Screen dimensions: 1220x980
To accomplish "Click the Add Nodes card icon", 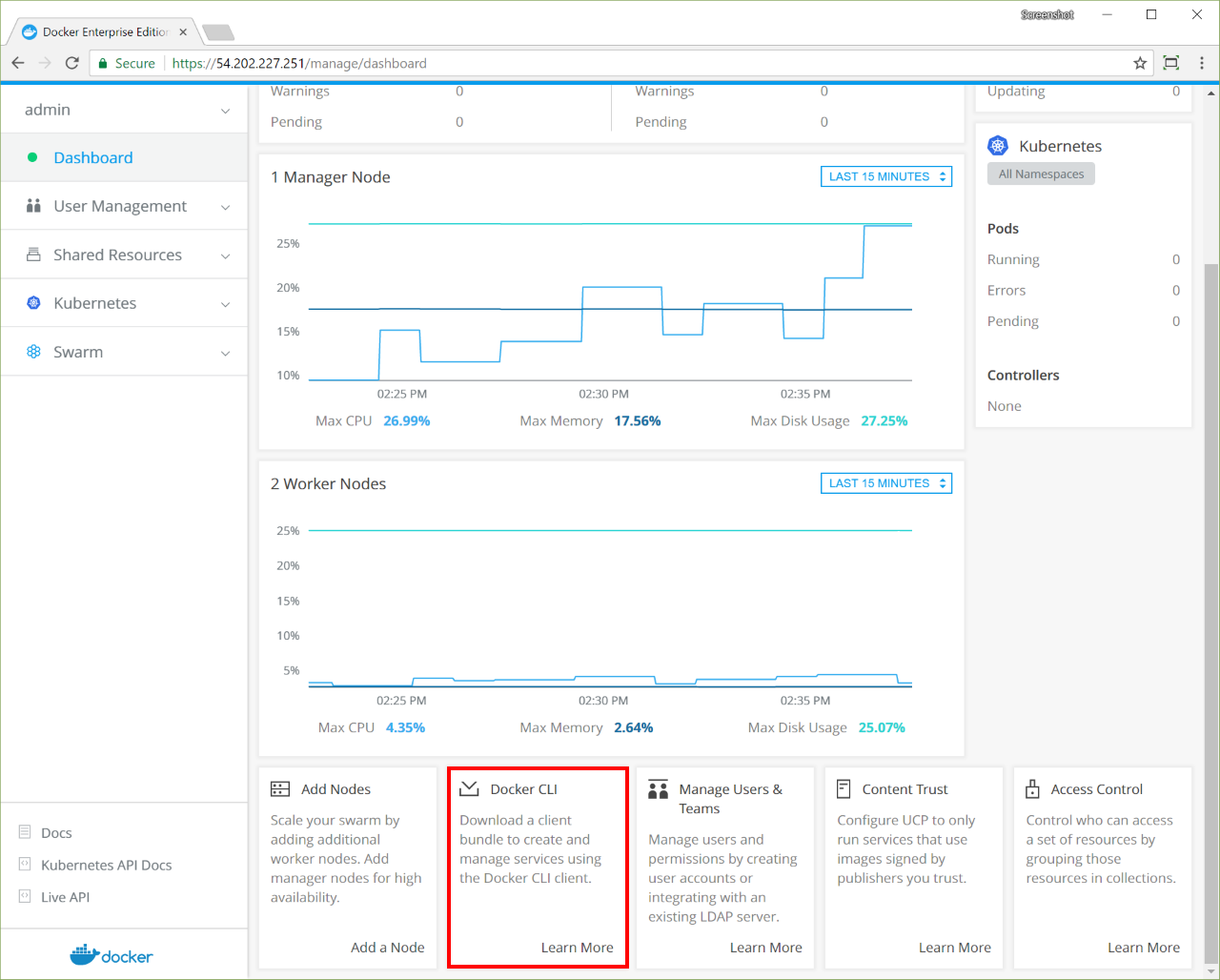I will pyautogui.click(x=280, y=788).
